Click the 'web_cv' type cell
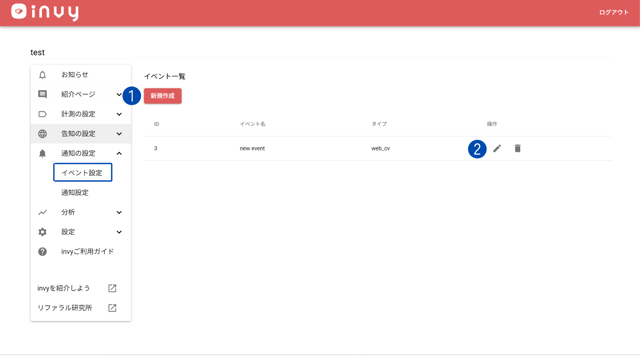The width and height of the screenshot is (644, 362). pyautogui.click(x=381, y=148)
